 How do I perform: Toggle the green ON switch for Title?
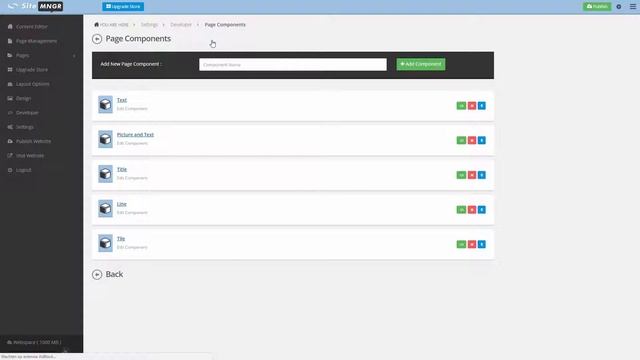[461, 175]
